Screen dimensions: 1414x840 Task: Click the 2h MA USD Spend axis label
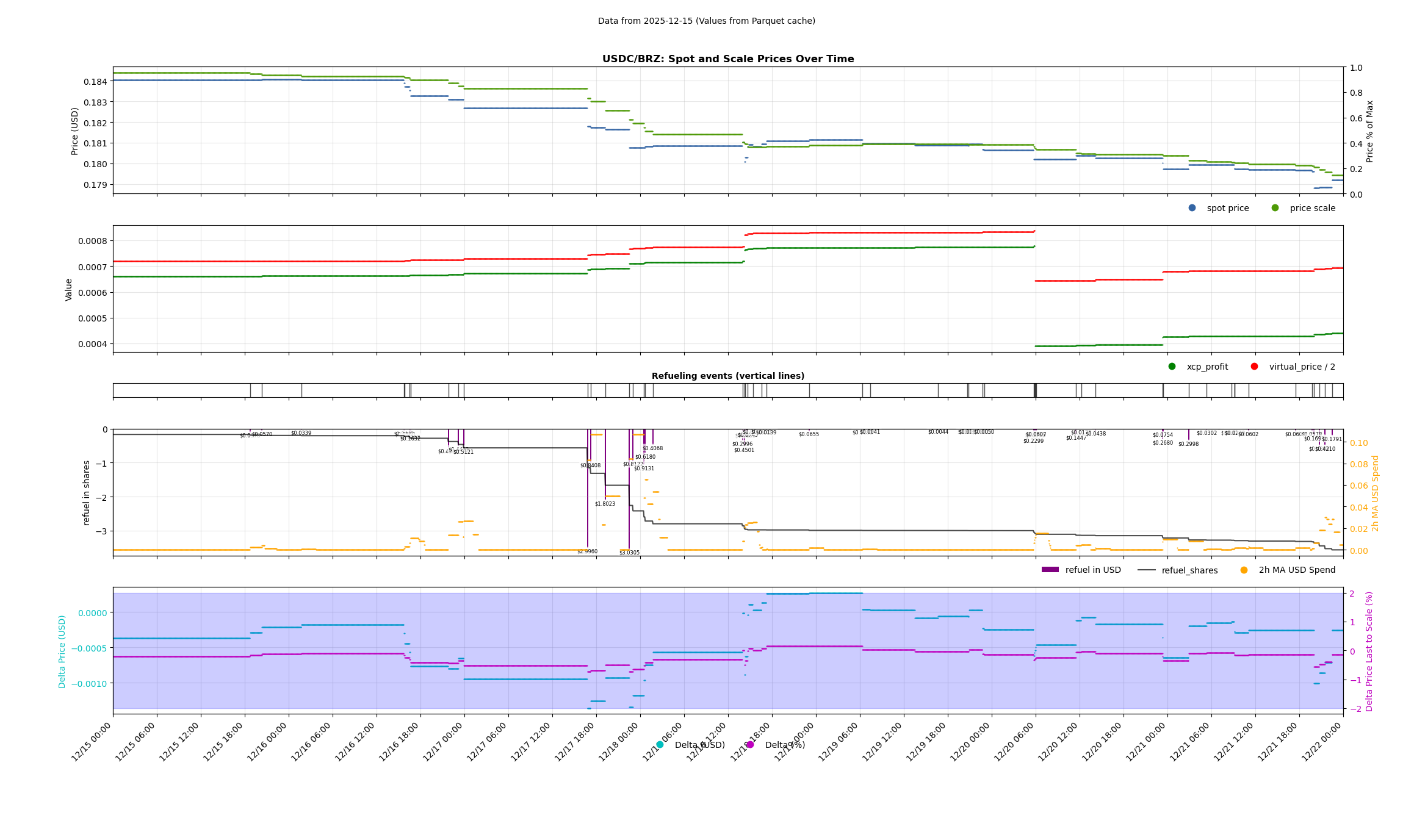click(1376, 493)
